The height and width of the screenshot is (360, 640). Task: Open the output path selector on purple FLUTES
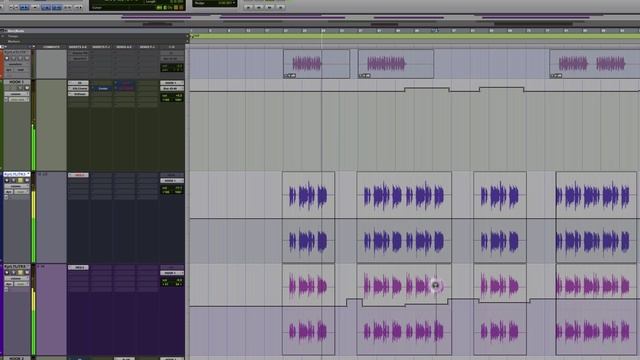(x=172, y=273)
